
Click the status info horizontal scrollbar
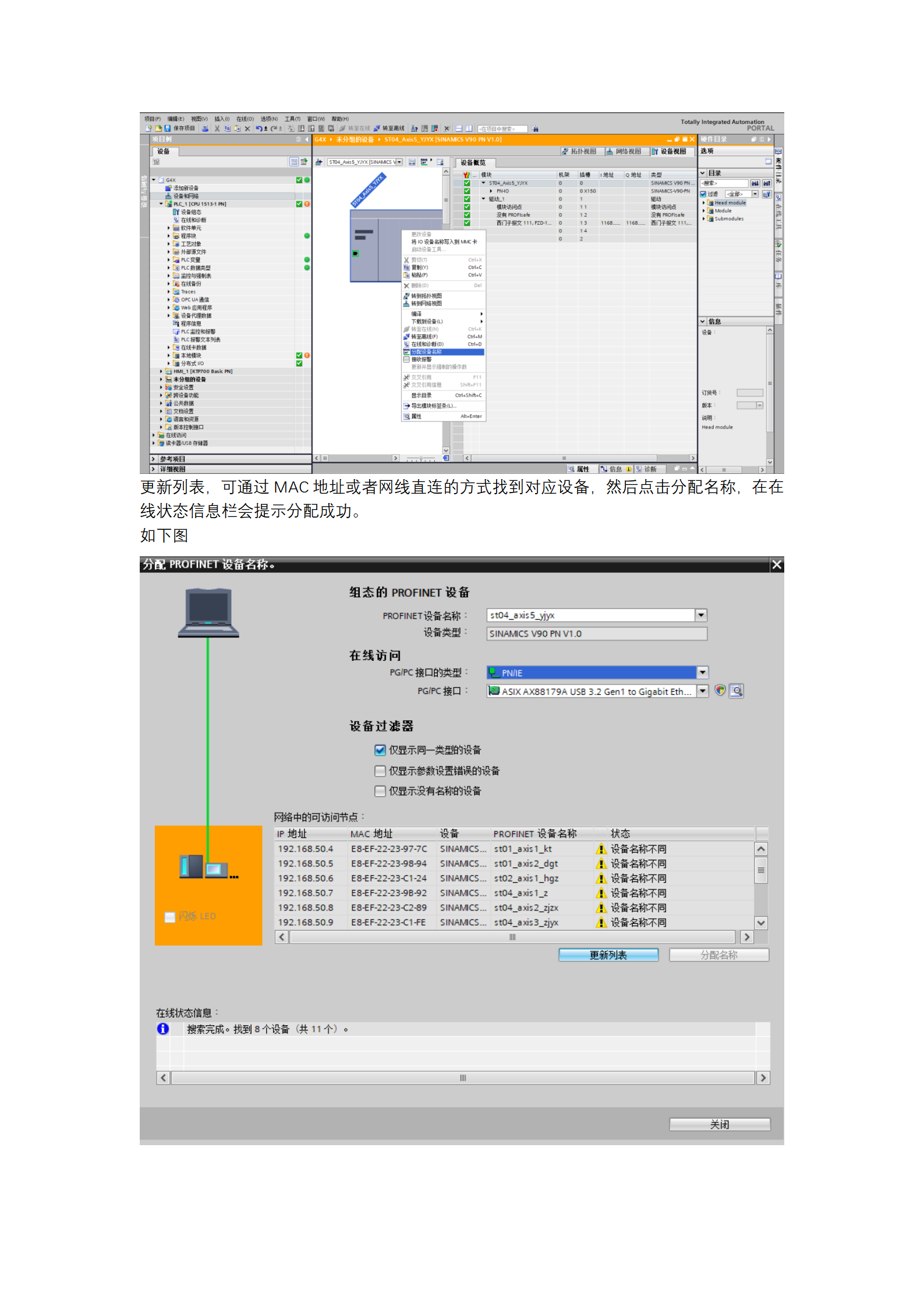point(463,1078)
